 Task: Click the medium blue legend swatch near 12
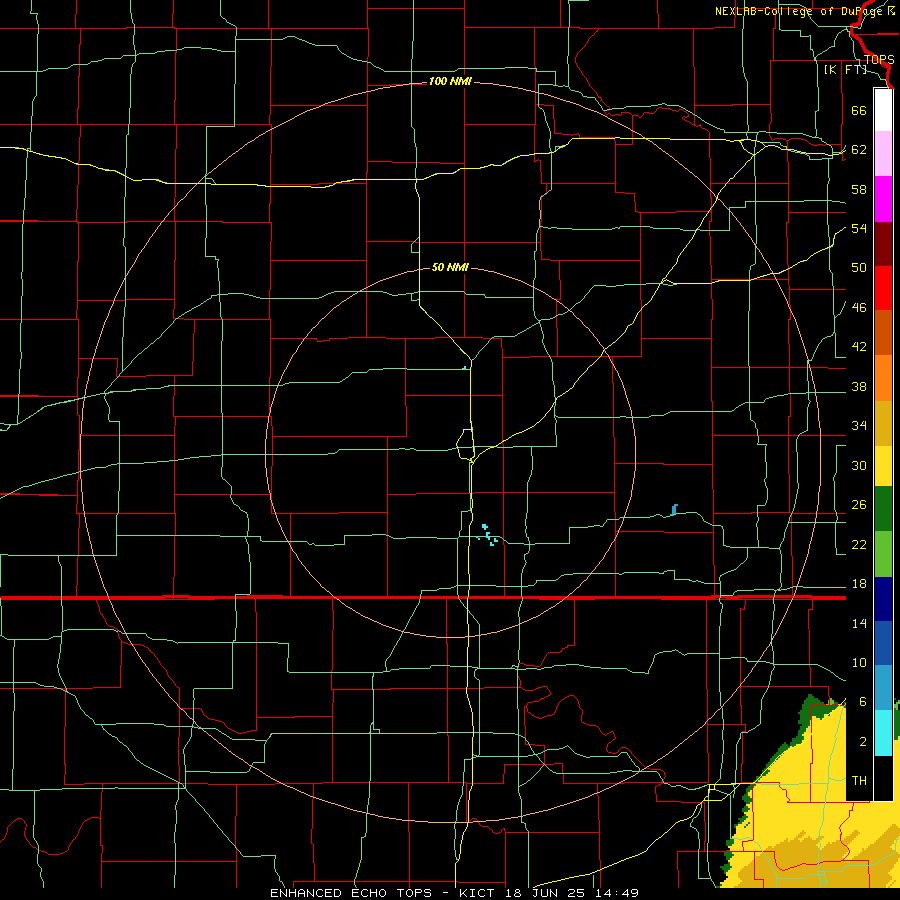click(883, 643)
